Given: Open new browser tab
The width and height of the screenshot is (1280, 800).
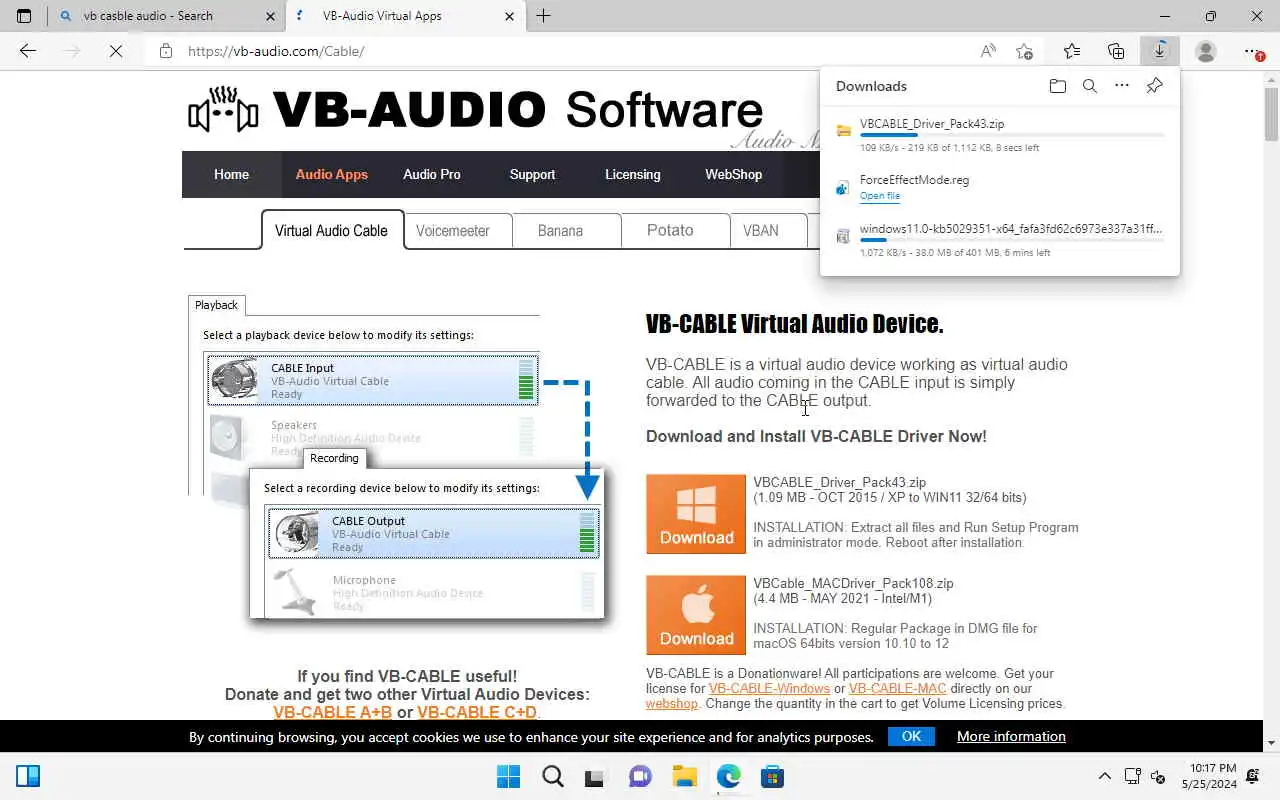Looking at the screenshot, I should 543,16.
